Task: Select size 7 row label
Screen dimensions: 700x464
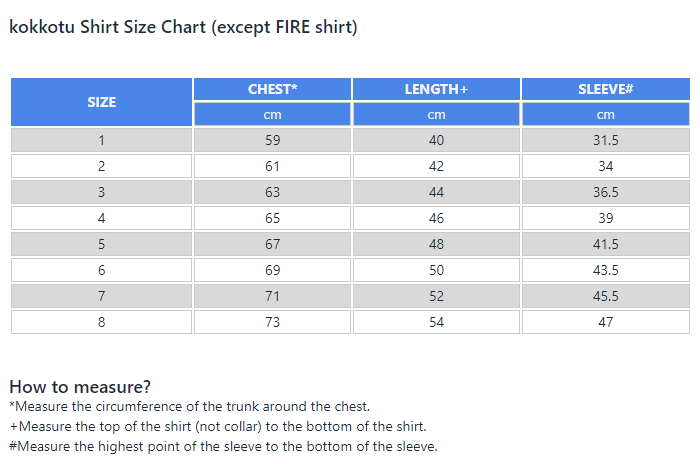Action: coord(101,296)
